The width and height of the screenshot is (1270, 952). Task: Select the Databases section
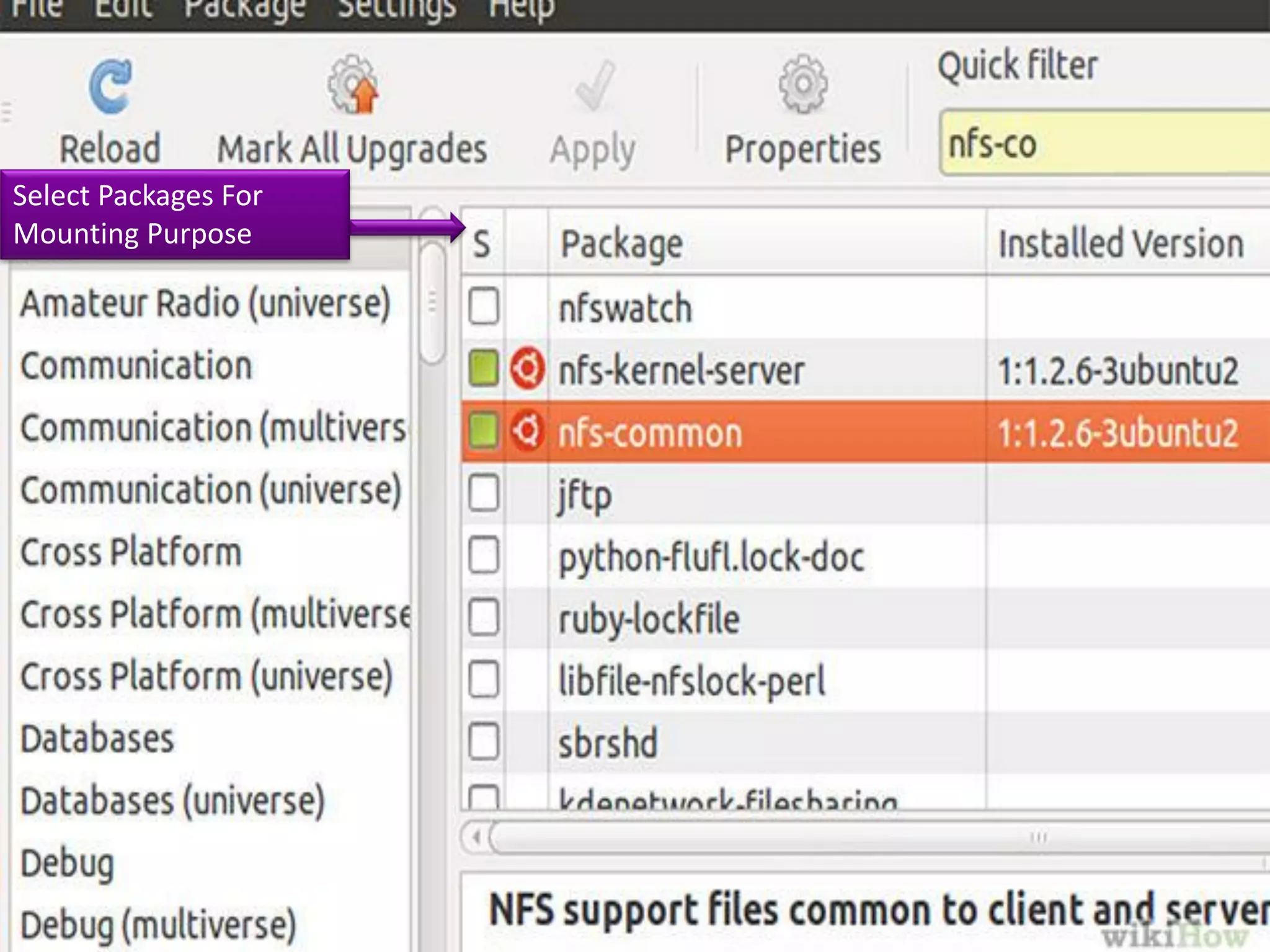click(x=97, y=739)
